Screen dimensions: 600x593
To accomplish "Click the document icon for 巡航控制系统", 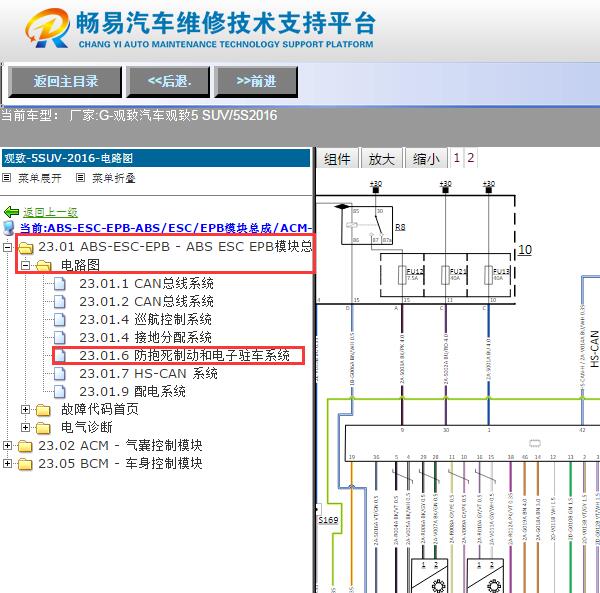I will pos(60,320).
